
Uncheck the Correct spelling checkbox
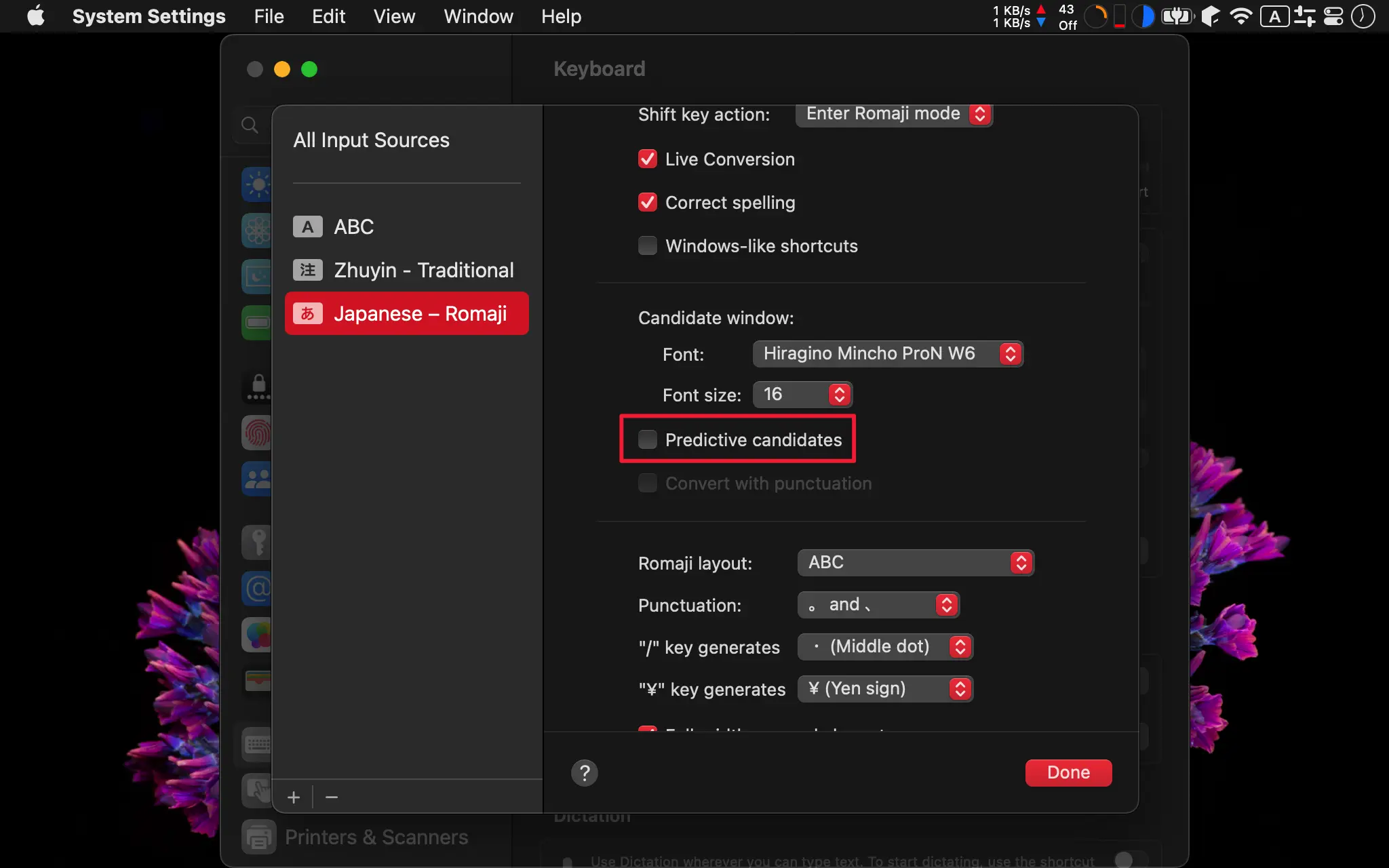tap(648, 202)
